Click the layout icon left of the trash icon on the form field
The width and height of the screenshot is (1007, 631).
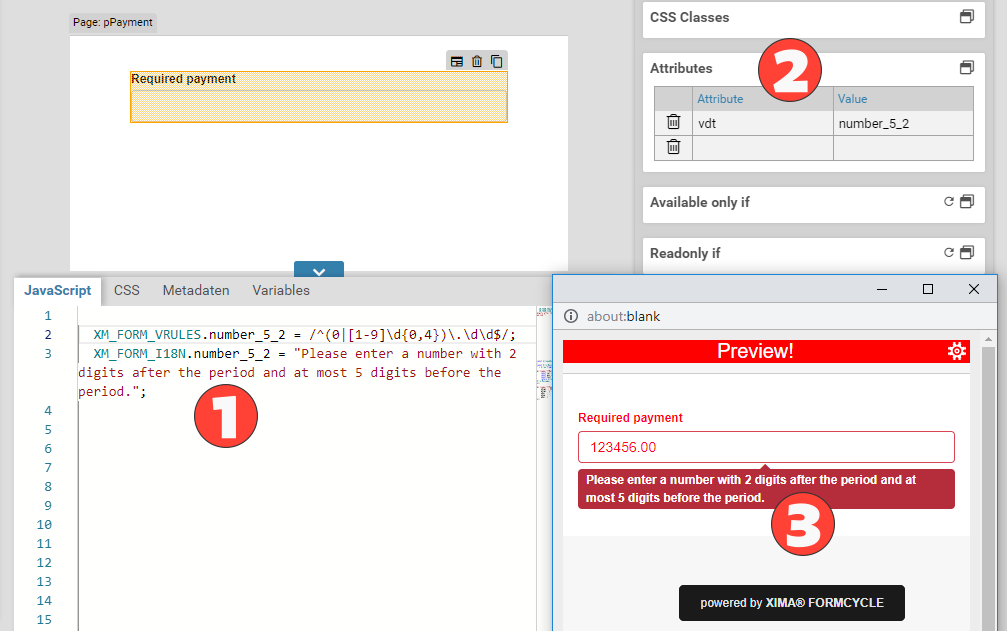coord(457,61)
